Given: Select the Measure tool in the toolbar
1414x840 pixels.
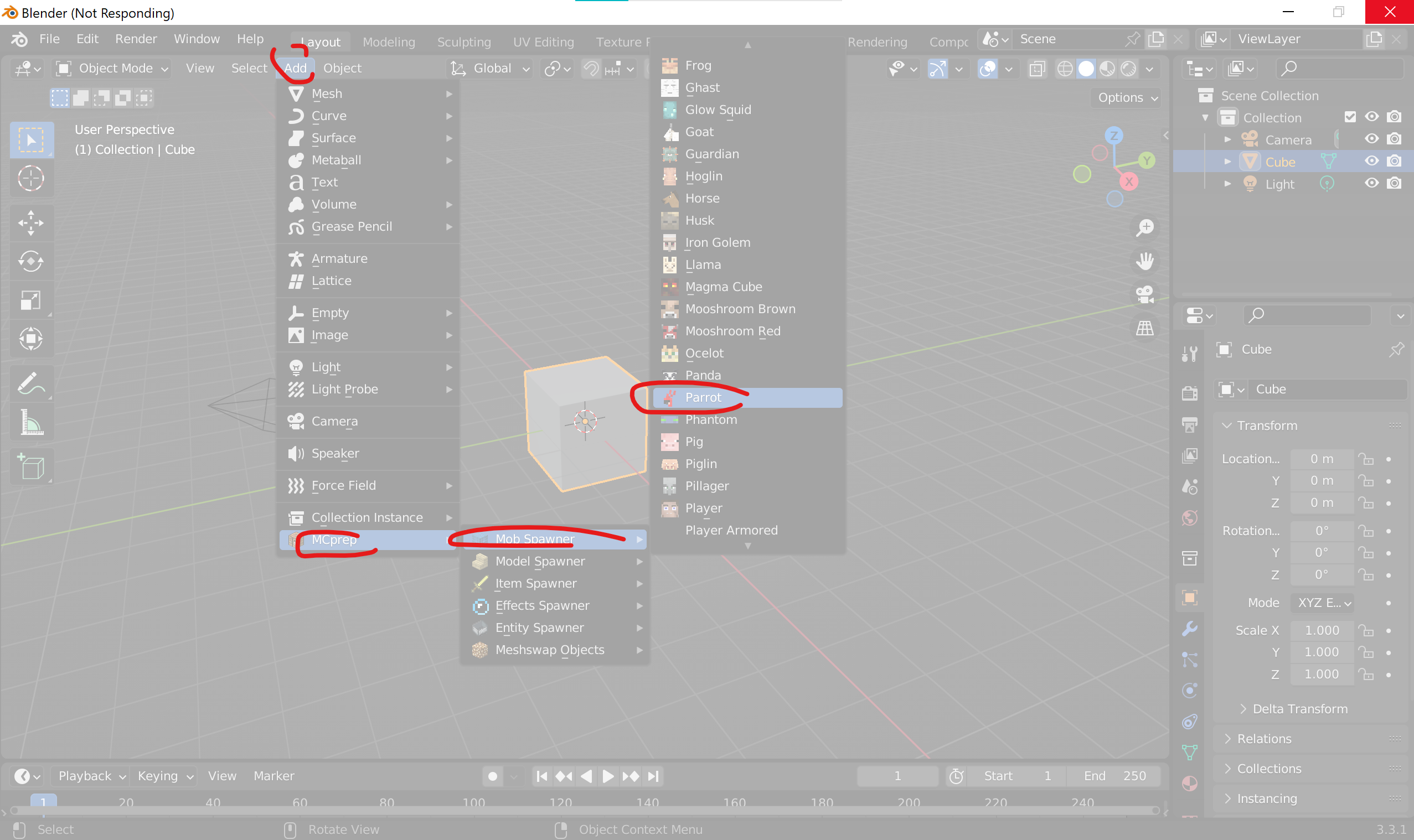Looking at the screenshot, I should point(31,422).
